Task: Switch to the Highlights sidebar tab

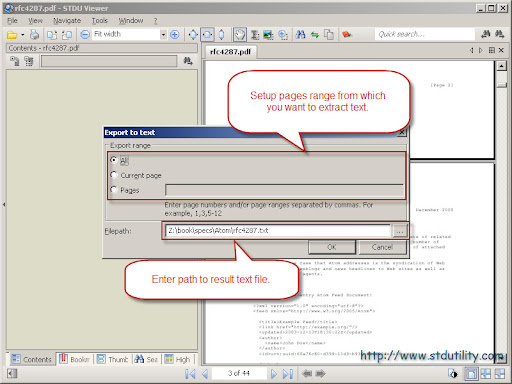Action: (x=177, y=359)
